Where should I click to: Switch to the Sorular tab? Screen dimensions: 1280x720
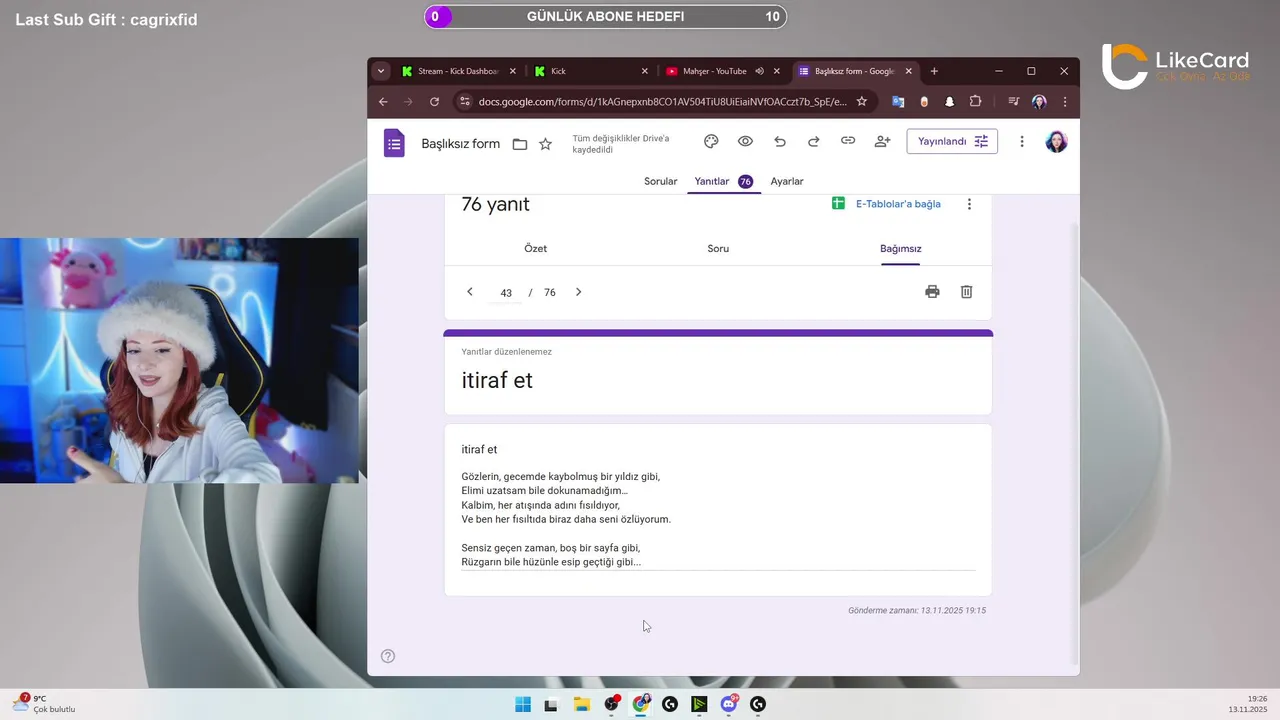(x=661, y=182)
